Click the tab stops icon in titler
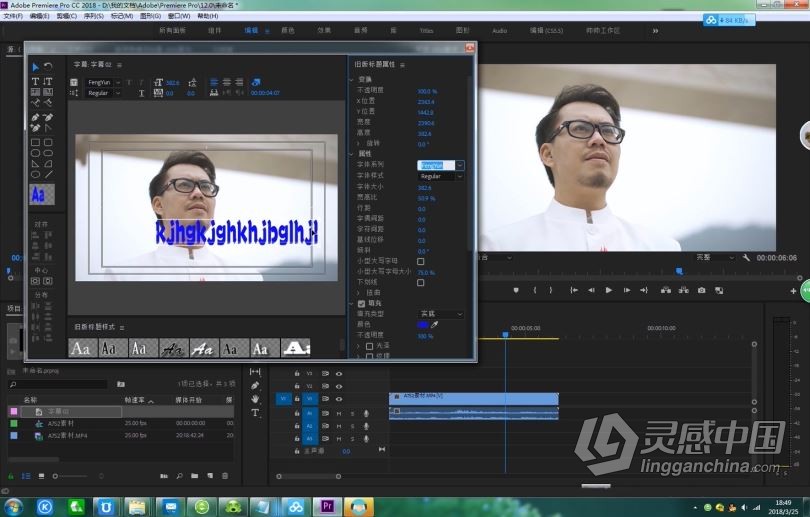810x517 pixels. (x=214, y=93)
